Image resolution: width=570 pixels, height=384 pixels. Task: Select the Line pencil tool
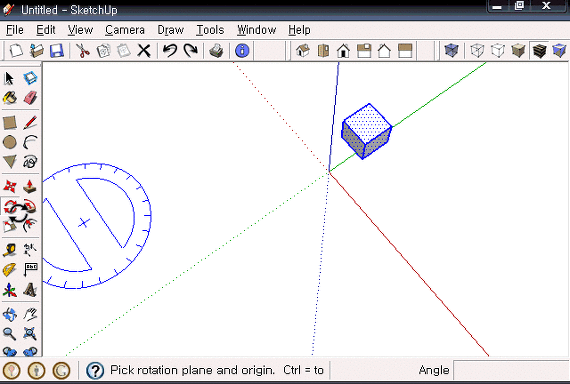(30, 123)
